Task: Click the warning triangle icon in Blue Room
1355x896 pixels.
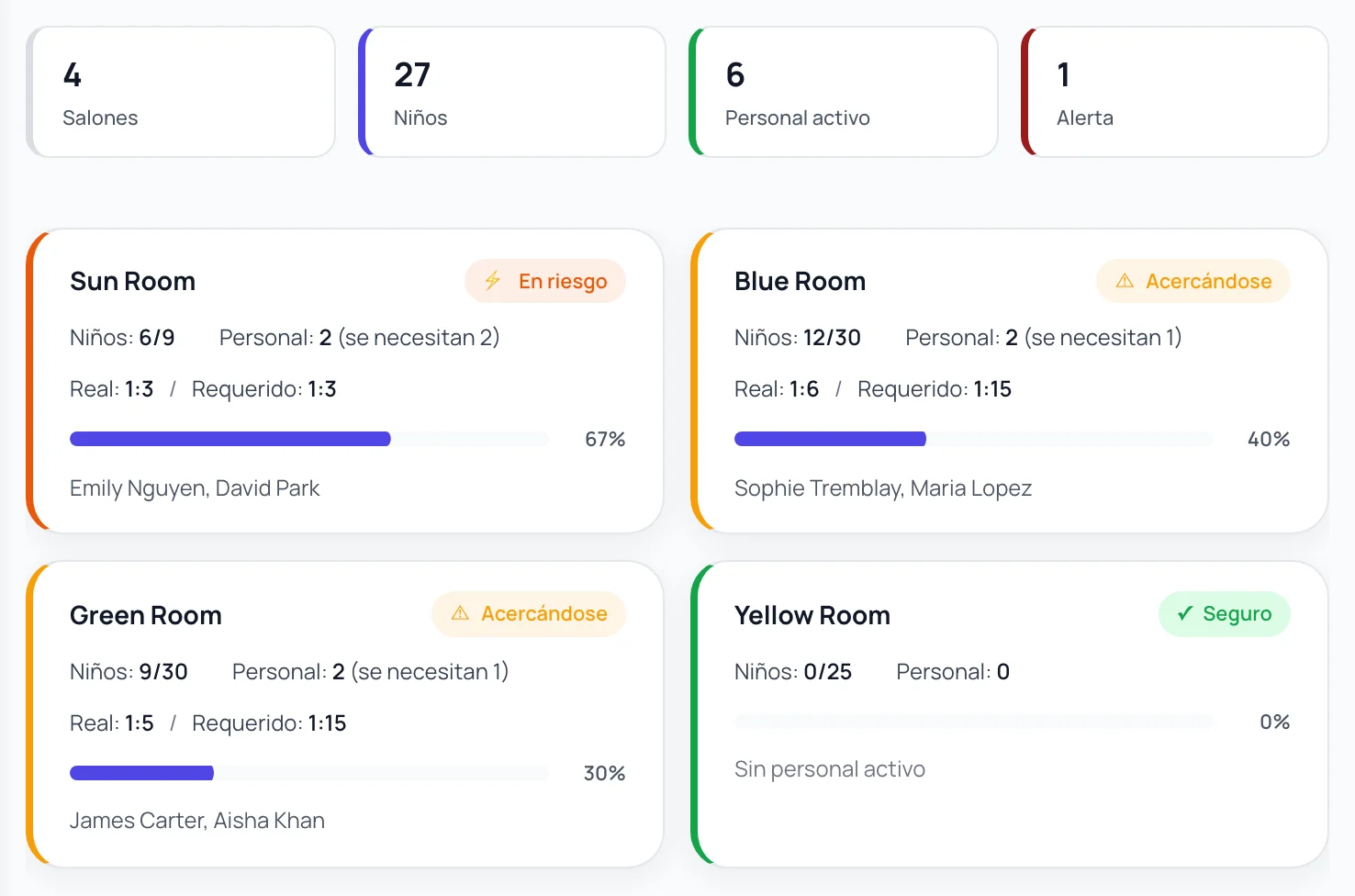Action: (1125, 281)
